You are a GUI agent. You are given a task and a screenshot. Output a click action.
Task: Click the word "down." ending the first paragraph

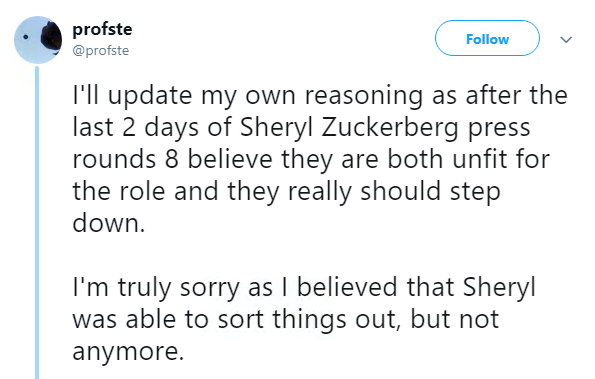pos(109,223)
